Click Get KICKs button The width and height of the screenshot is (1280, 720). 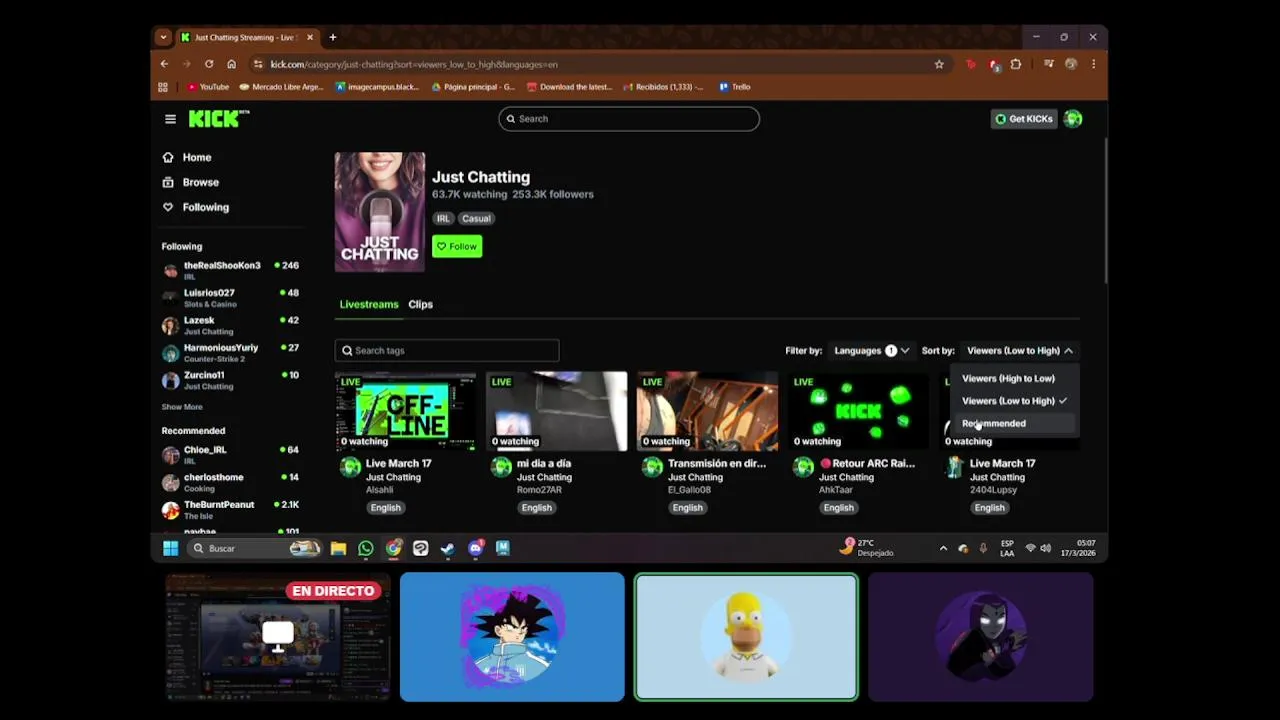point(1023,119)
